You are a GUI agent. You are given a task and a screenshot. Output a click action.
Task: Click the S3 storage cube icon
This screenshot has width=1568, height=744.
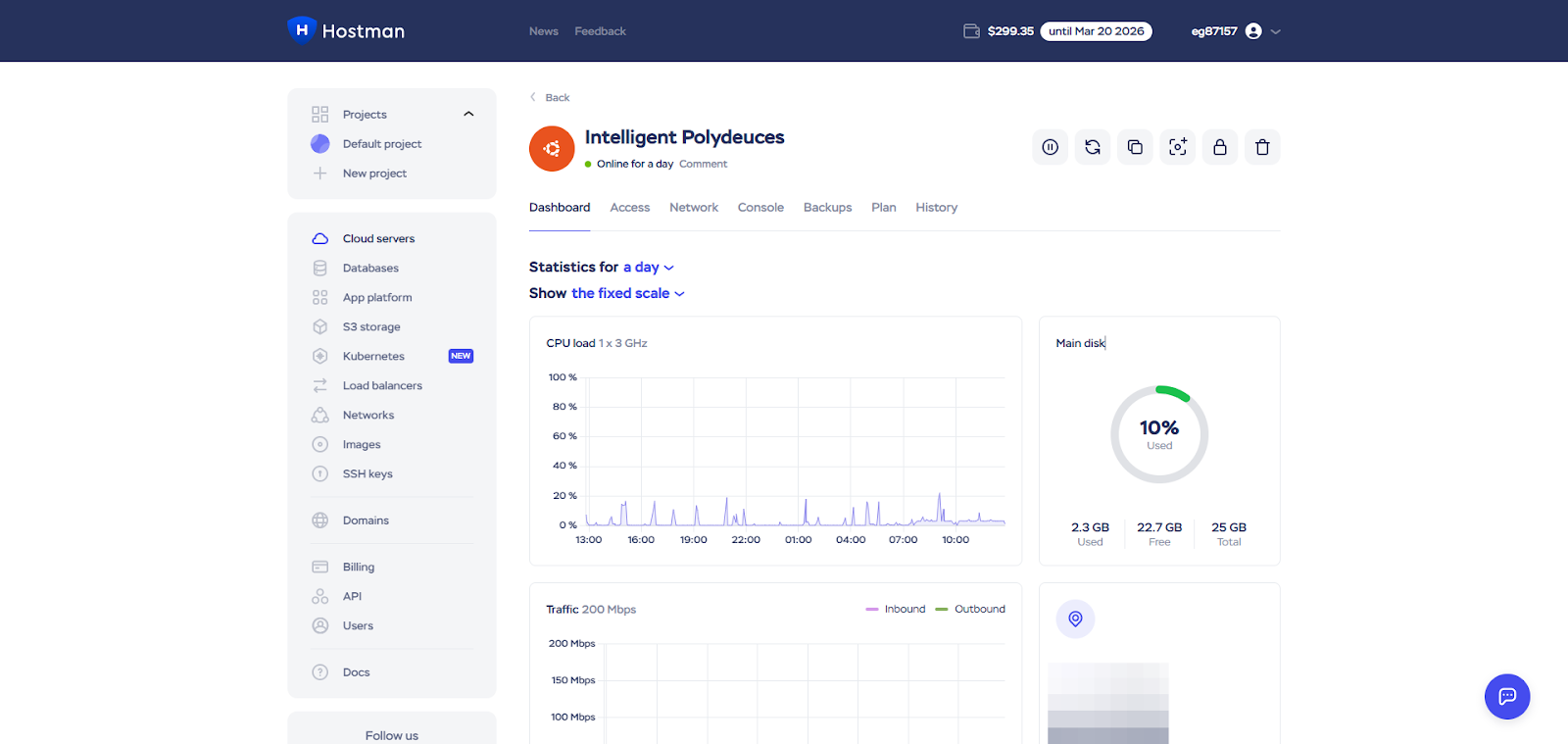coord(319,327)
